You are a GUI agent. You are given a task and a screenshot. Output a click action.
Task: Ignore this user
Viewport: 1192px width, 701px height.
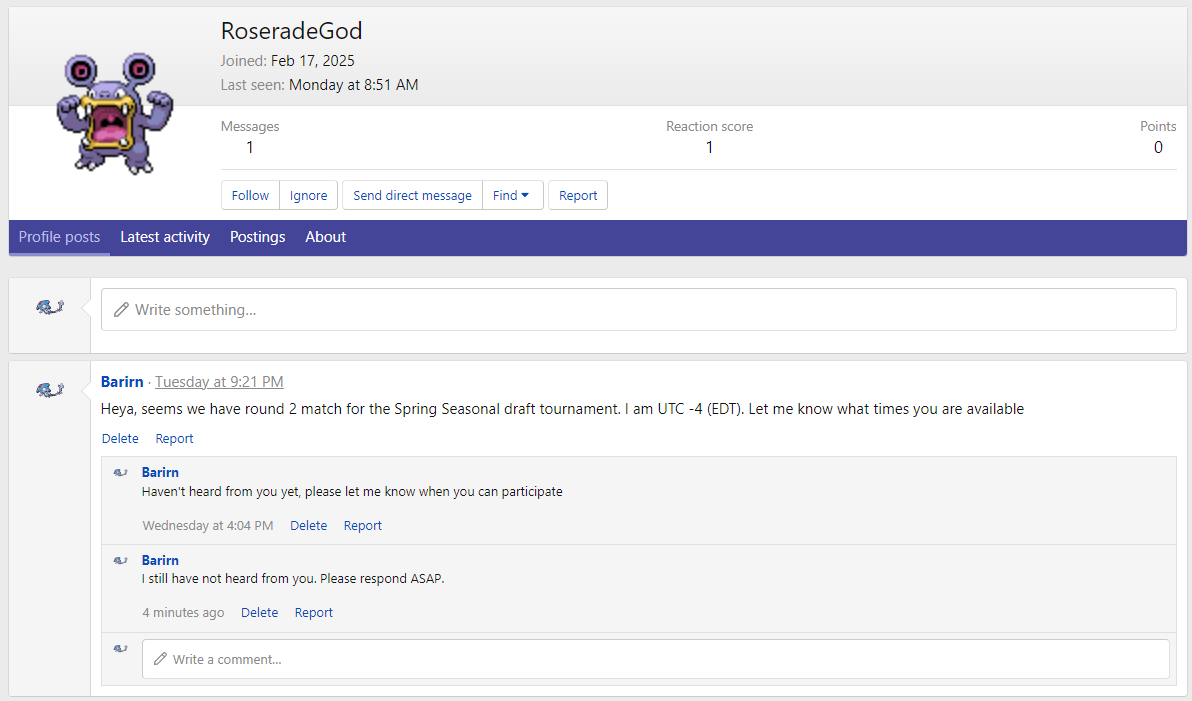coord(309,195)
